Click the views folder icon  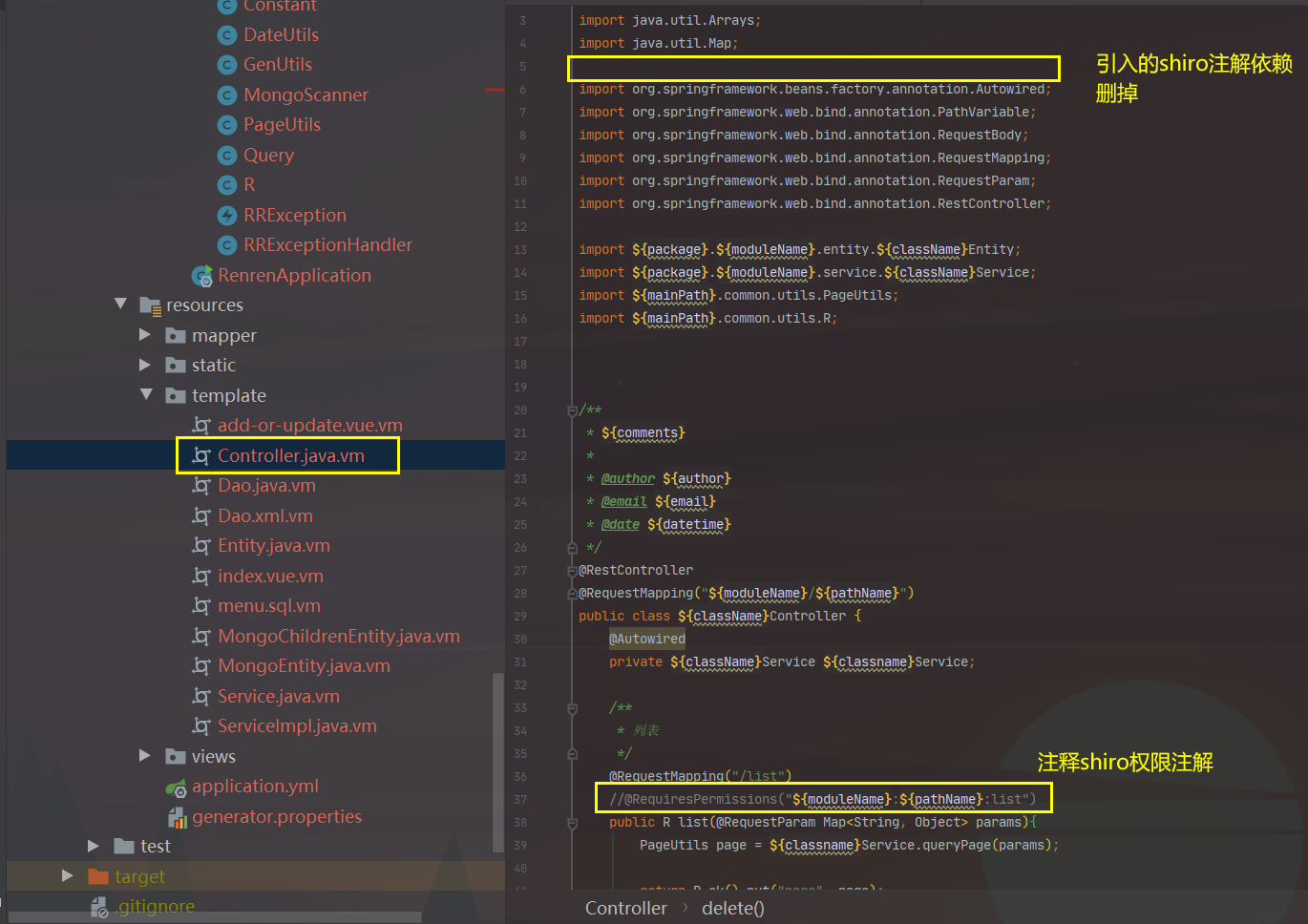click(176, 757)
